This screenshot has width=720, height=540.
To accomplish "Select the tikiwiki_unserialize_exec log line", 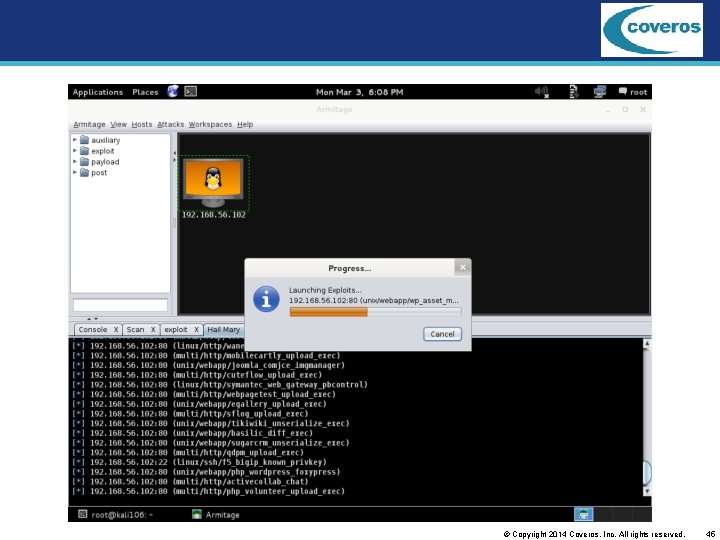I will coord(210,423).
